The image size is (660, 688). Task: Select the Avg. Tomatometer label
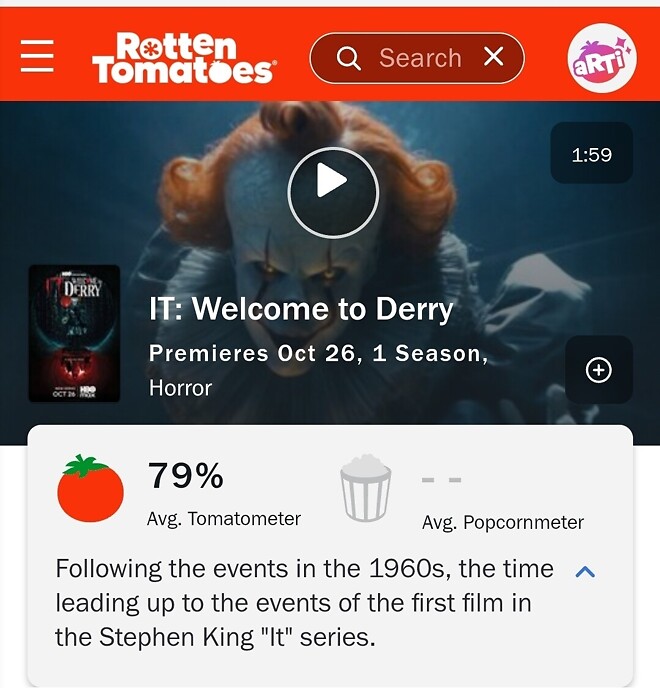(224, 519)
